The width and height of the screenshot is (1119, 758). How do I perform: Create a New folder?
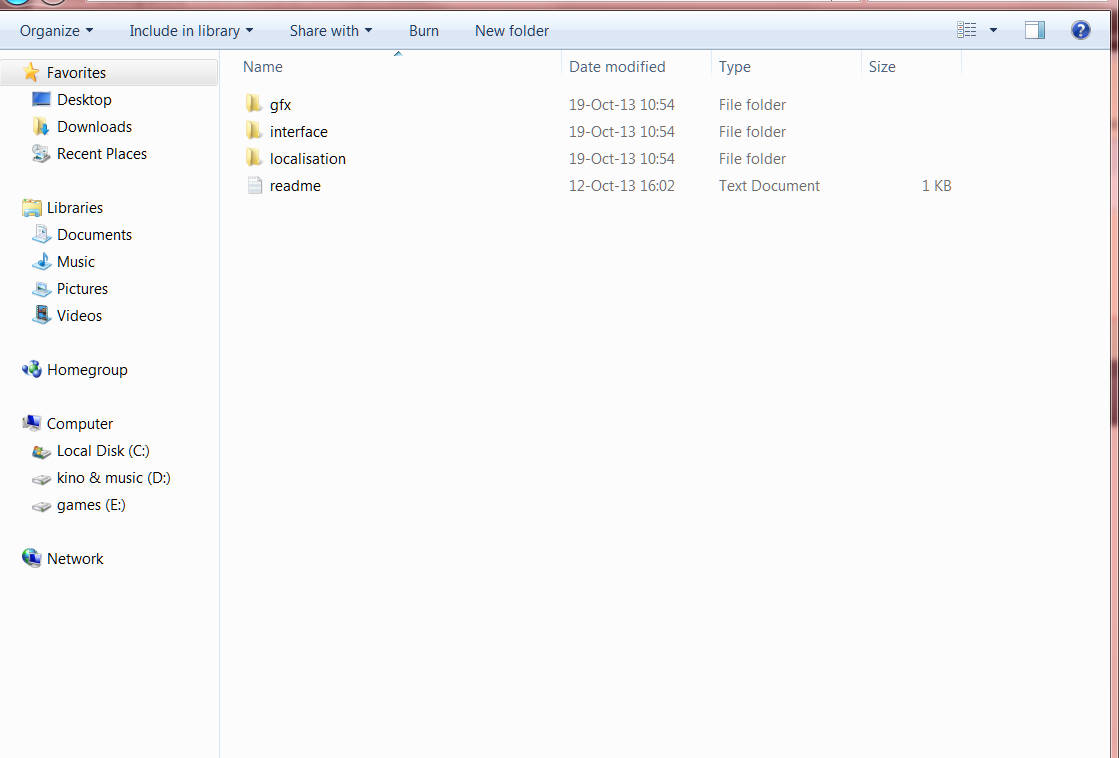pyautogui.click(x=512, y=31)
